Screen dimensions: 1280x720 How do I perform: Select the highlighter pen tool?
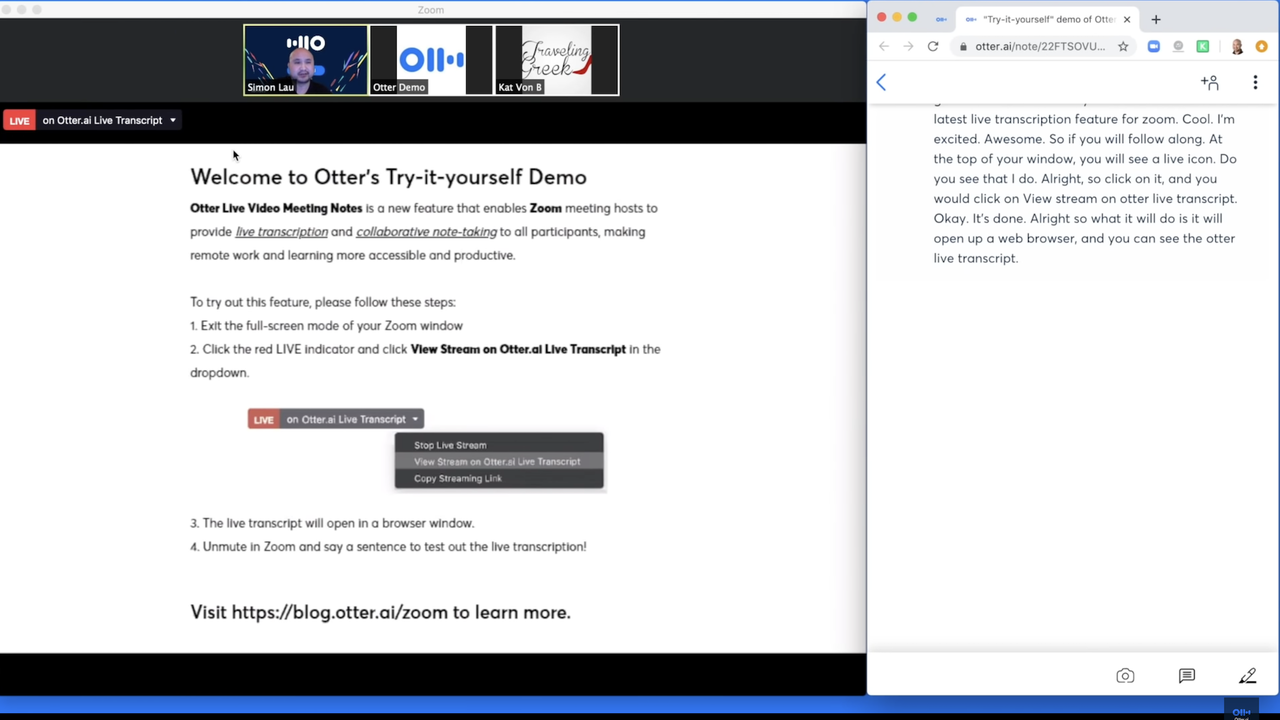[1247, 676]
